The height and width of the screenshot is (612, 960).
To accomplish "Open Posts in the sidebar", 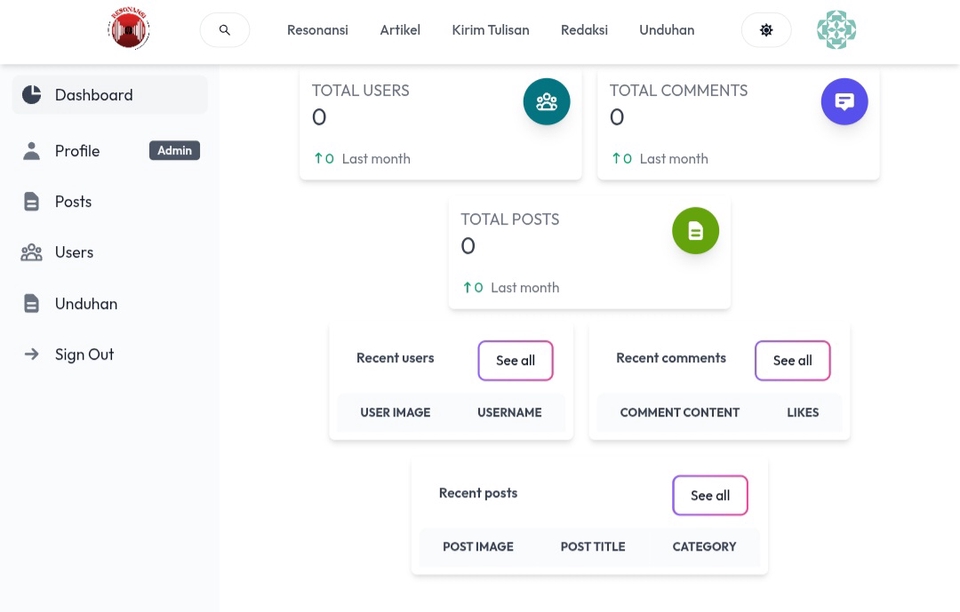I will pyautogui.click(x=73, y=202).
